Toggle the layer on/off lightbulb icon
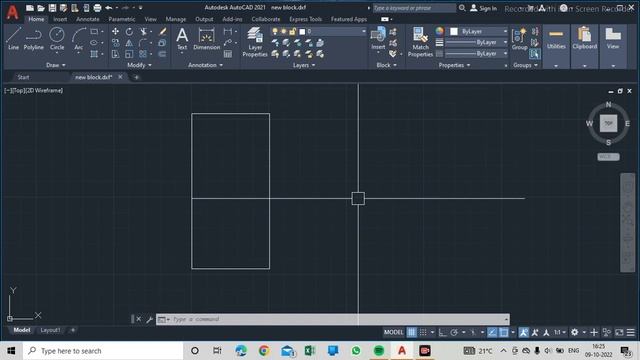The width and height of the screenshot is (640, 360). [275, 31]
